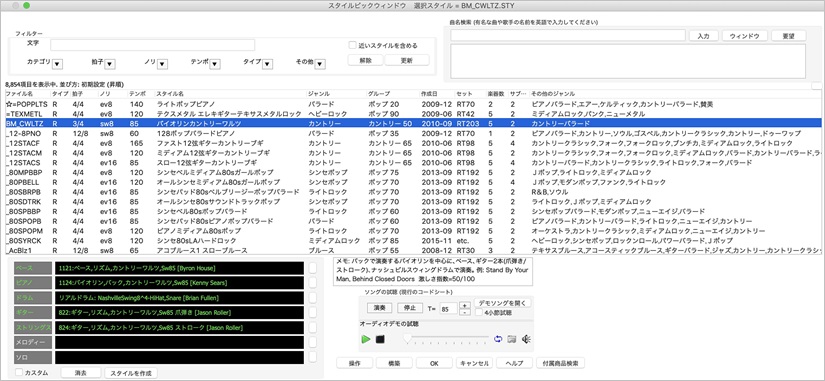
Task: Sort by グループ column header
Action: 393,94
